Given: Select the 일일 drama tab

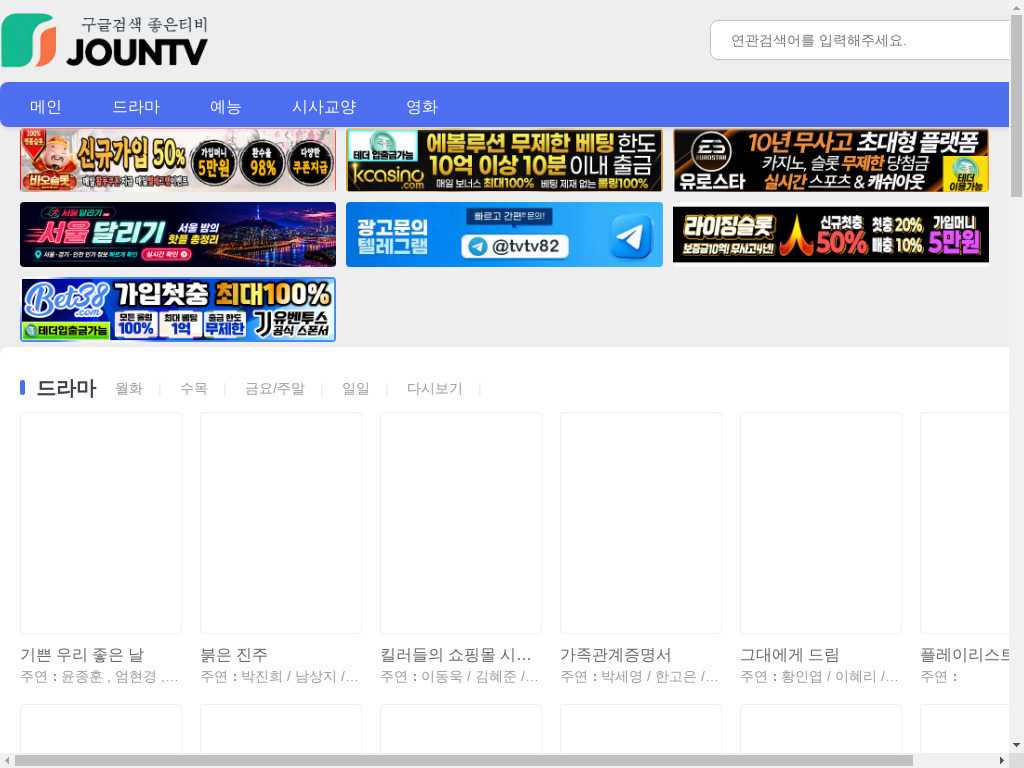Looking at the screenshot, I should (x=356, y=389).
